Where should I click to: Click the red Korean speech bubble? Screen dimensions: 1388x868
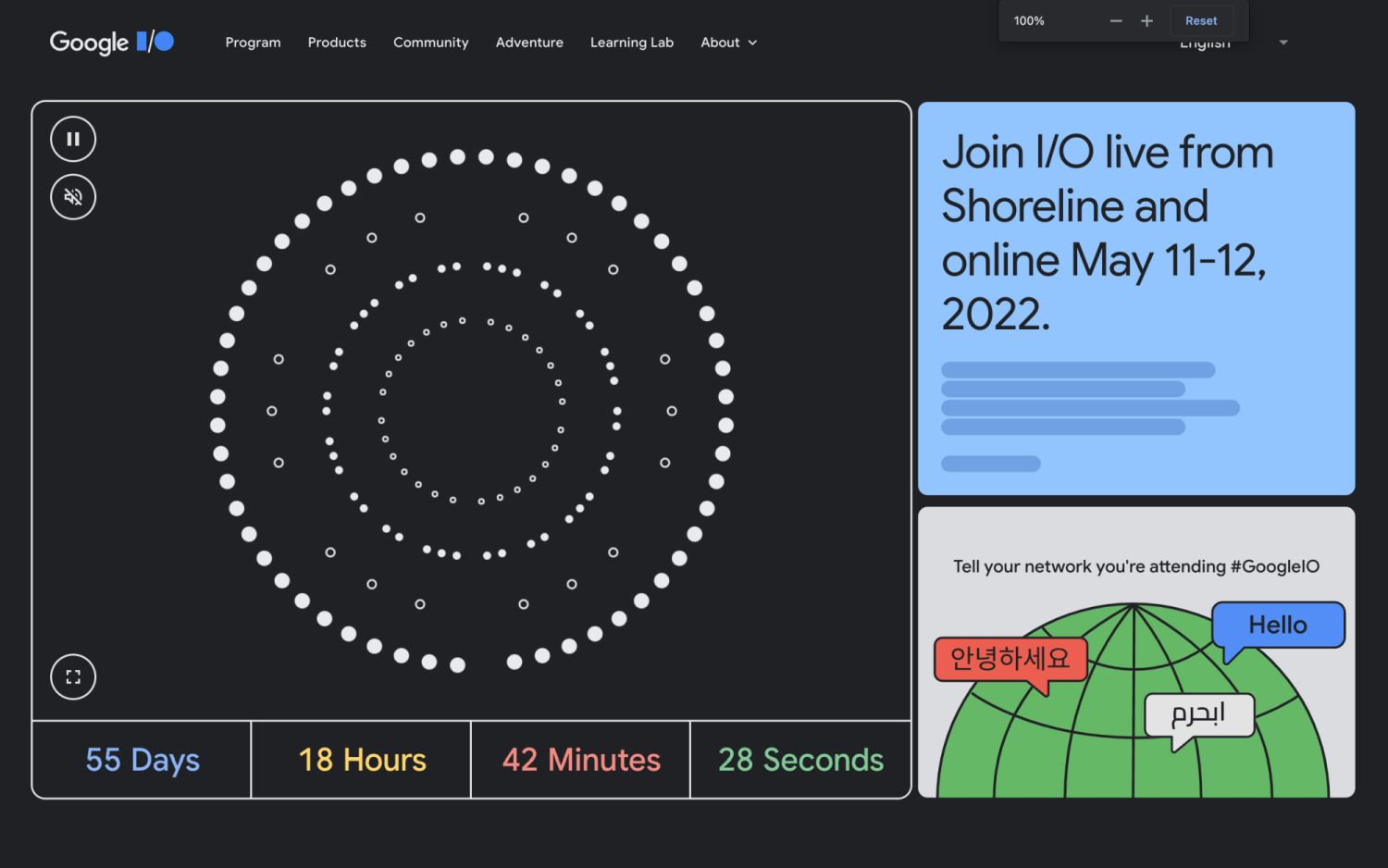pyautogui.click(x=1010, y=659)
